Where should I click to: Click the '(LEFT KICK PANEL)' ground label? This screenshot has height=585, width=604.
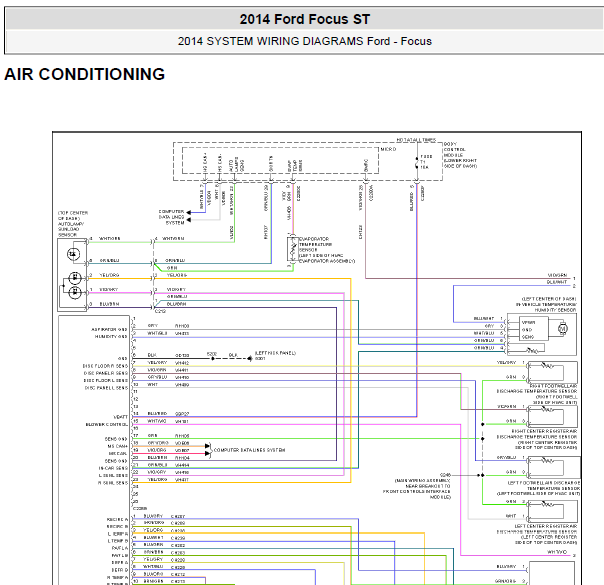point(275,353)
